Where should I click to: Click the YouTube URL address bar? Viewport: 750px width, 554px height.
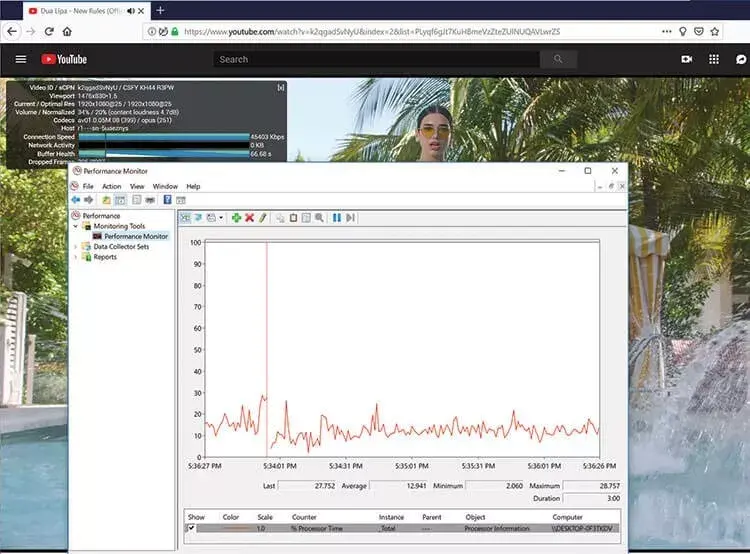coord(372,32)
